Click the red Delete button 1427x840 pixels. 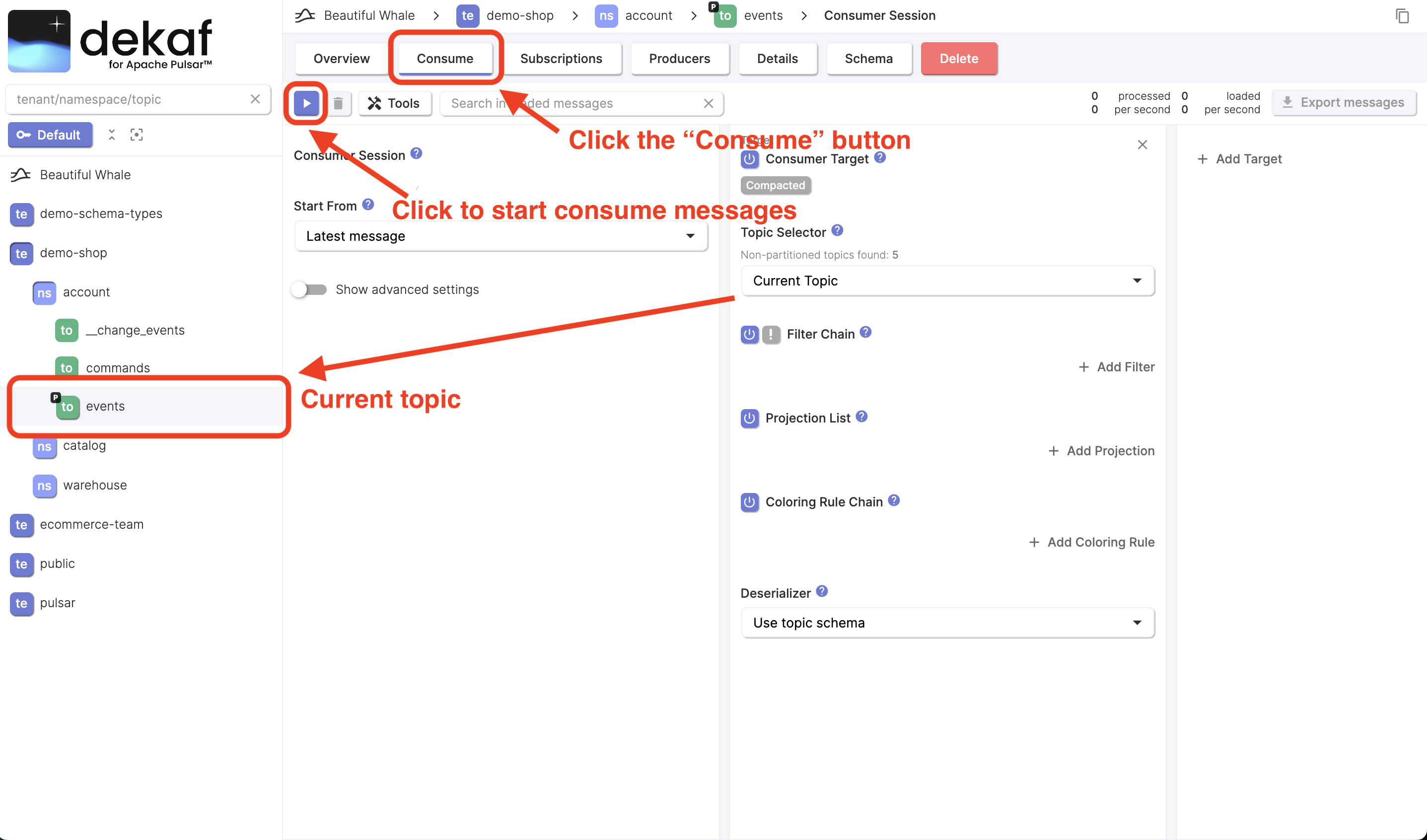[x=959, y=58]
